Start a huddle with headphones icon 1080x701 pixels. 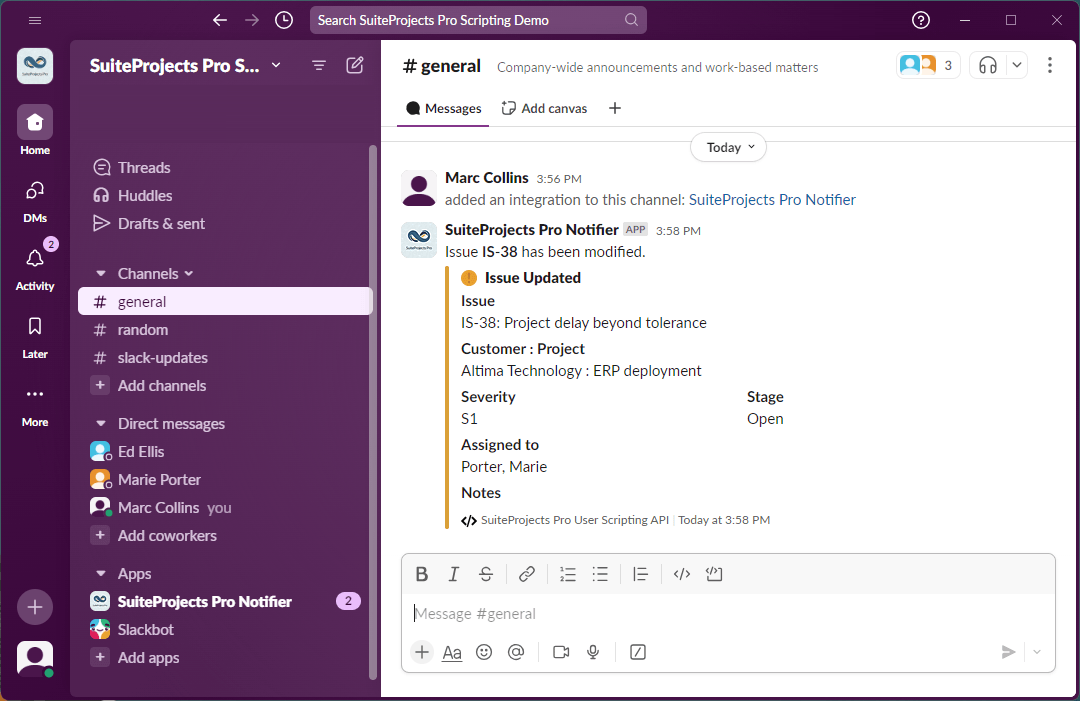pos(988,65)
